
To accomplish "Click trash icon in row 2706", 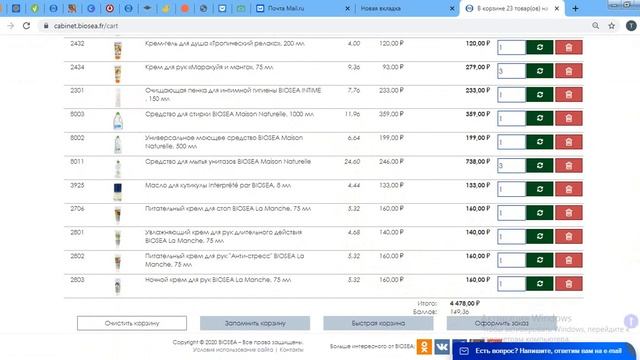I will pos(569,213).
